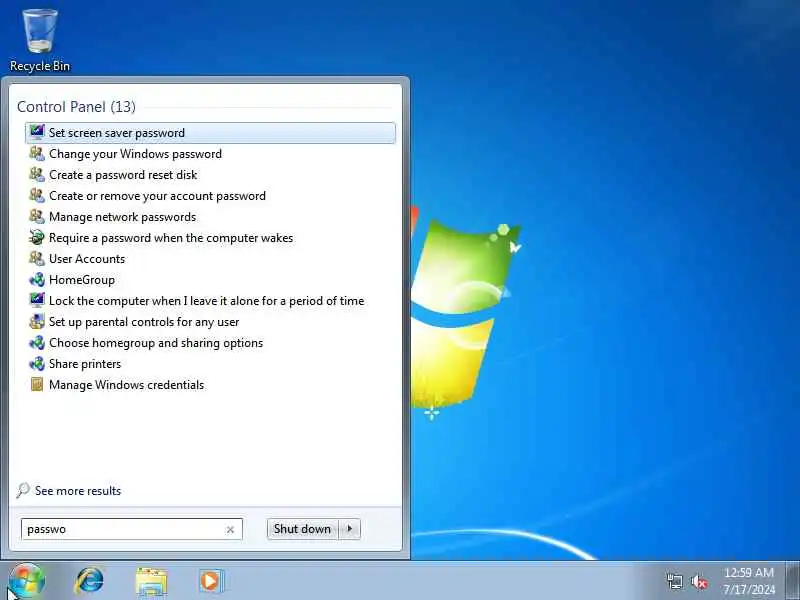The height and width of the screenshot is (600, 800).
Task: Open Windows Media Player from the taskbar
Action: pyautogui.click(x=211, y=581)
